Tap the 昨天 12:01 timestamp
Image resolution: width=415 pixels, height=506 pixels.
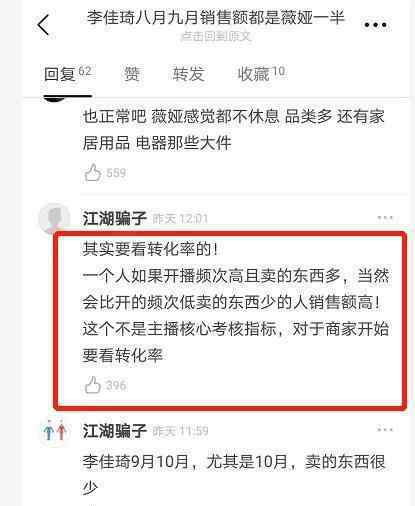[180, 219]
